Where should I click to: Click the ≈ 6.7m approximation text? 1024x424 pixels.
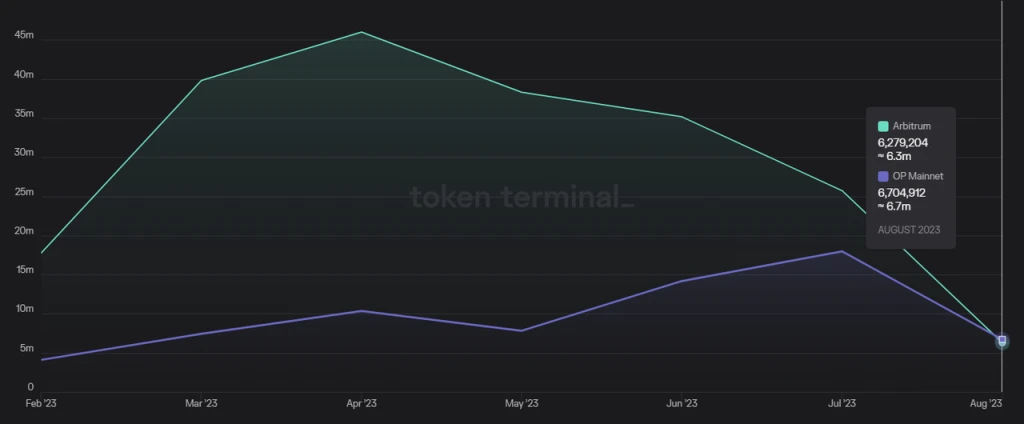point(894,206)
